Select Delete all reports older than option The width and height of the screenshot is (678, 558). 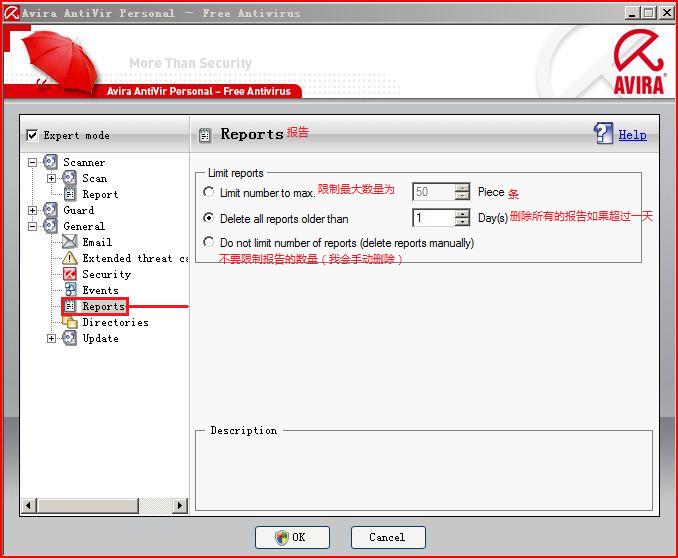[x=208, y=218]
